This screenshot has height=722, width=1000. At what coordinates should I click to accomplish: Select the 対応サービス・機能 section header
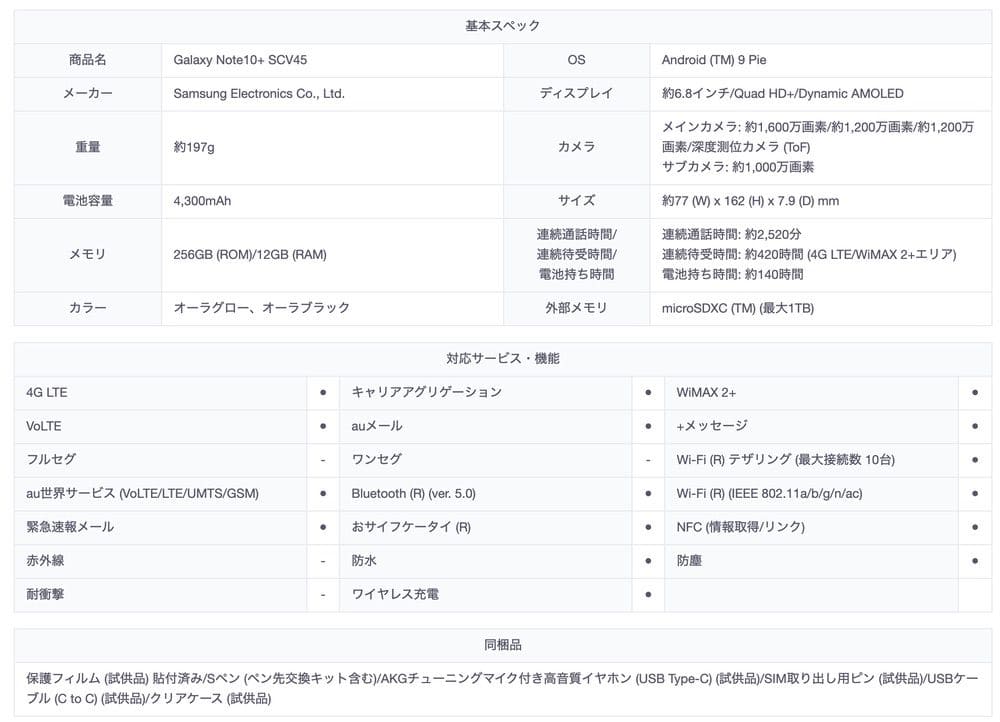tap(503, 359)
